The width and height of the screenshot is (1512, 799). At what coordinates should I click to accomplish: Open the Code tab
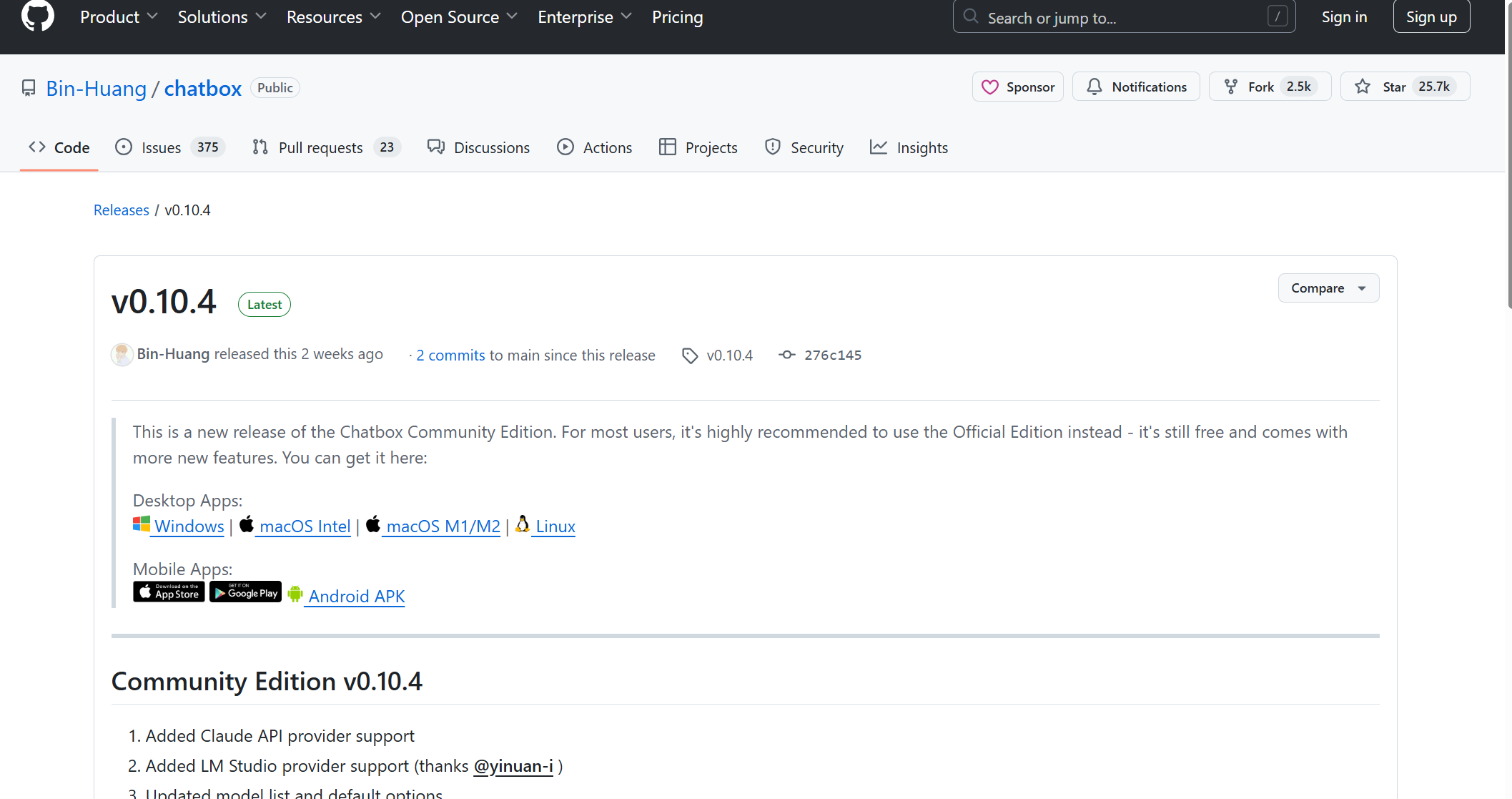(59, 147)
